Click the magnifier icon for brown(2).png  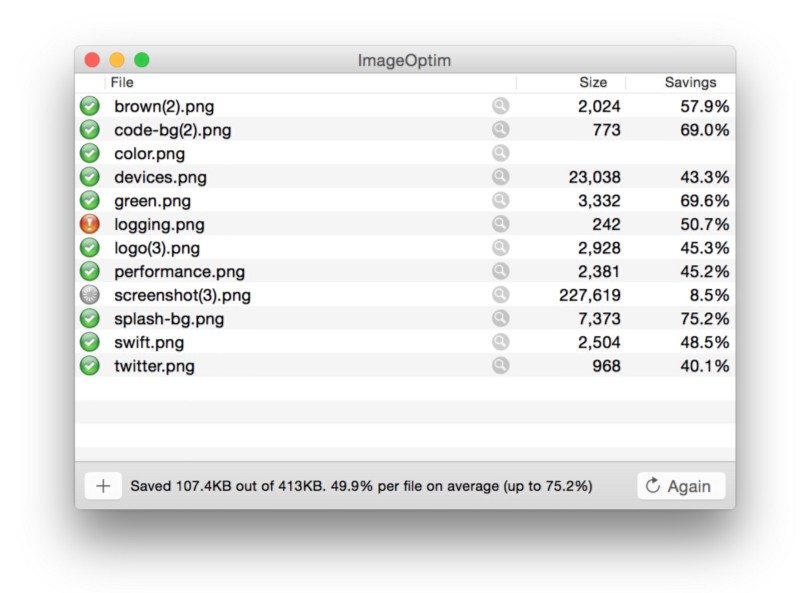(501, 106)
